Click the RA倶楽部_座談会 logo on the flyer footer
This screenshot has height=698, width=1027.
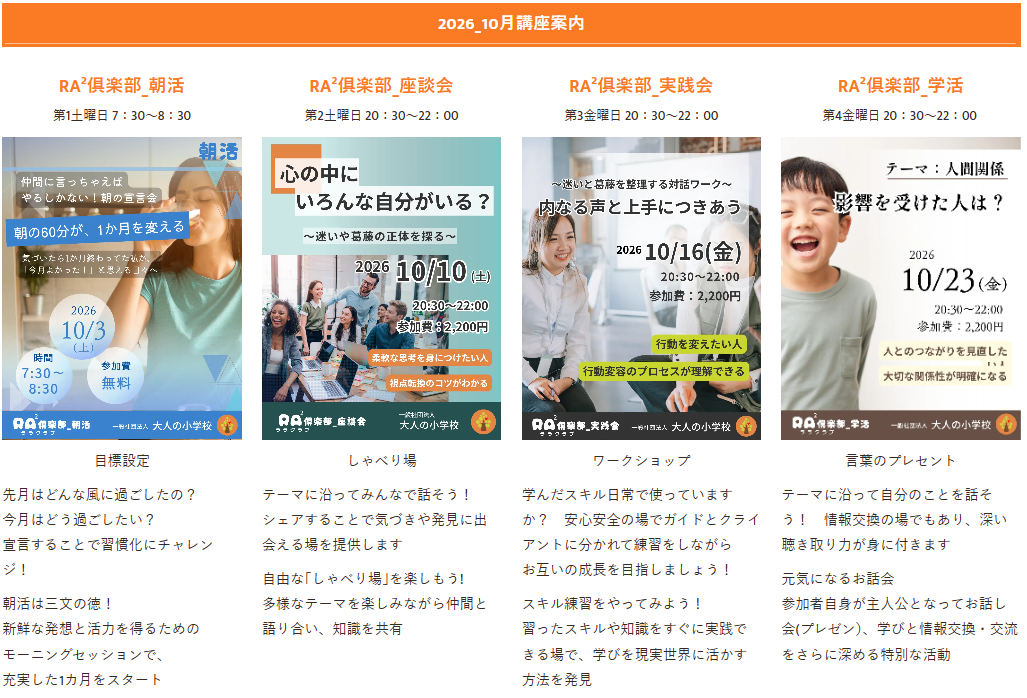[322, 422]
